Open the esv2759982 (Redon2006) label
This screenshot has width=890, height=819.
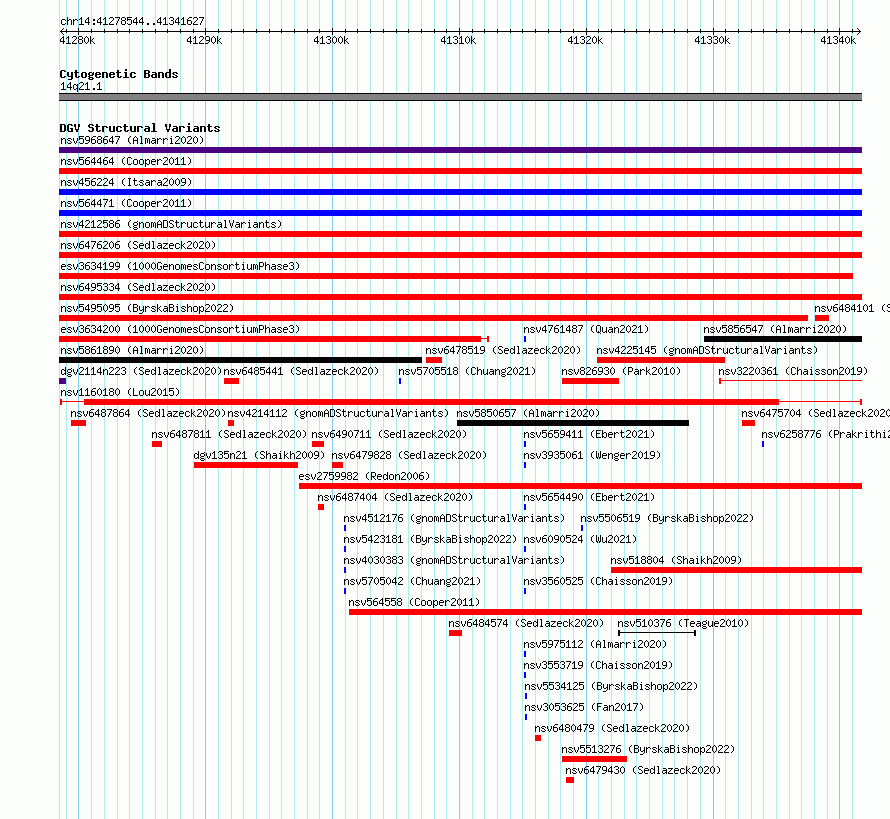364,476
